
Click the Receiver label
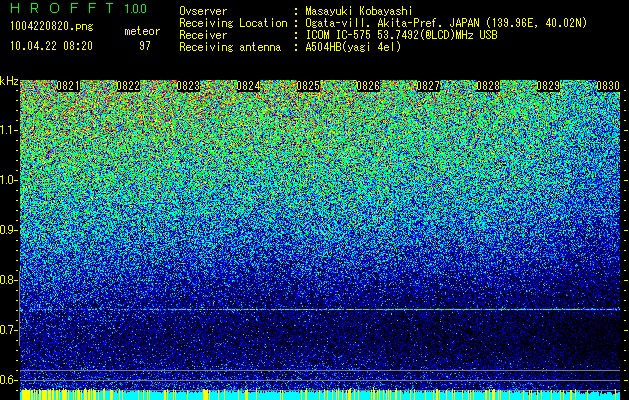pyautogui.click(x=203, y=35)
